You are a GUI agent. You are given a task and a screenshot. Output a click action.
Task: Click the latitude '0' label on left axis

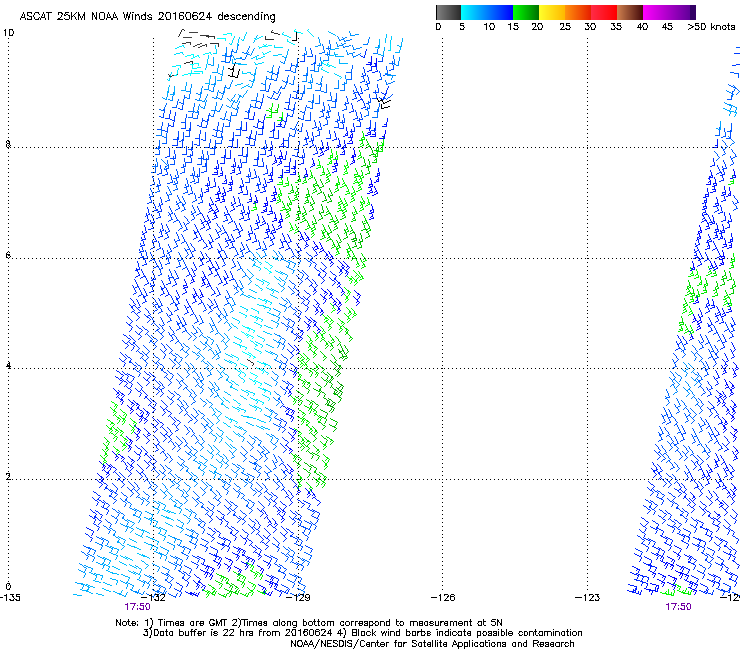tap(8, 587)
